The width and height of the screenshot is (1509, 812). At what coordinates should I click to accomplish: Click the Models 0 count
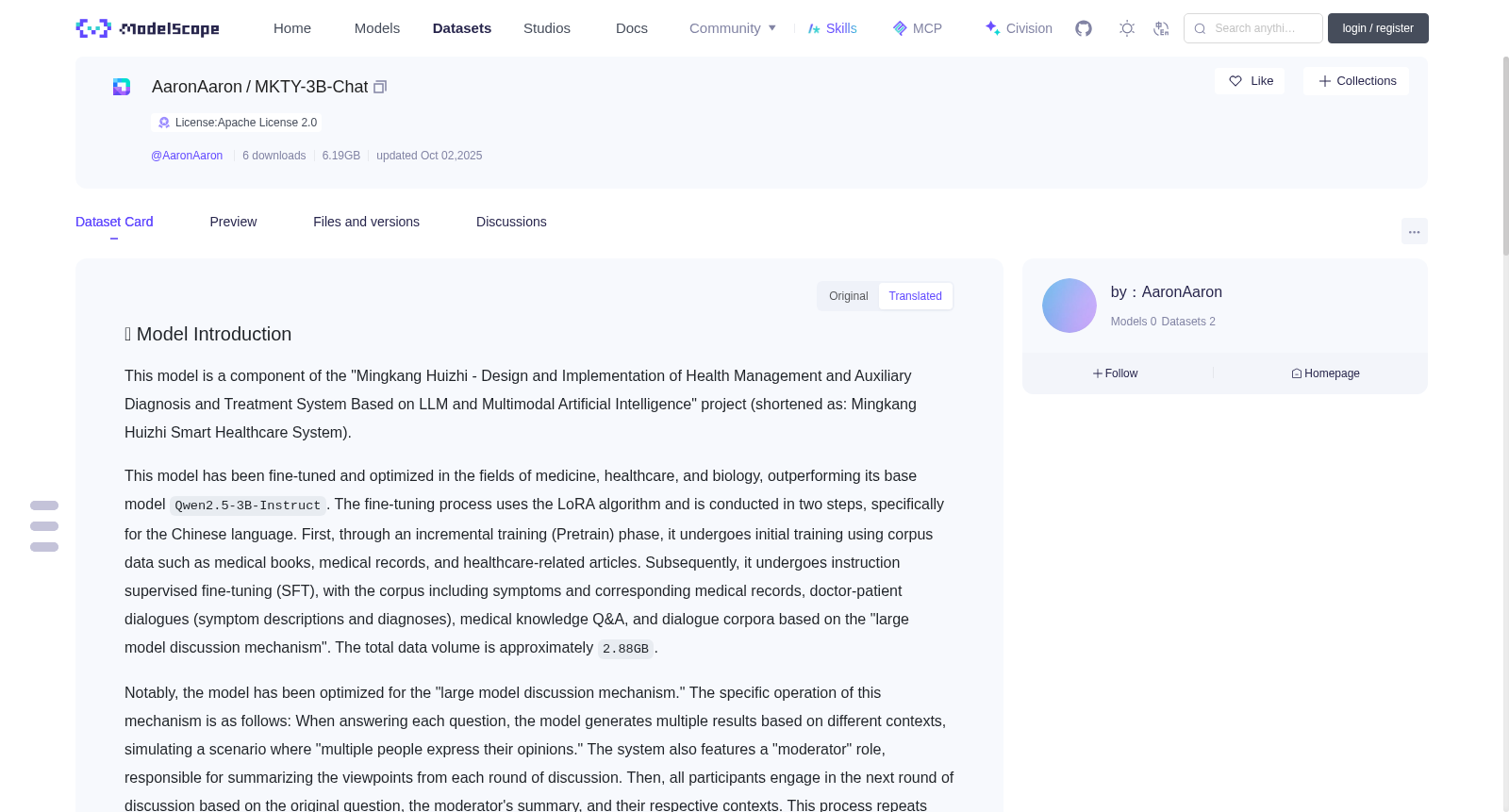(x=1134, y=322)
